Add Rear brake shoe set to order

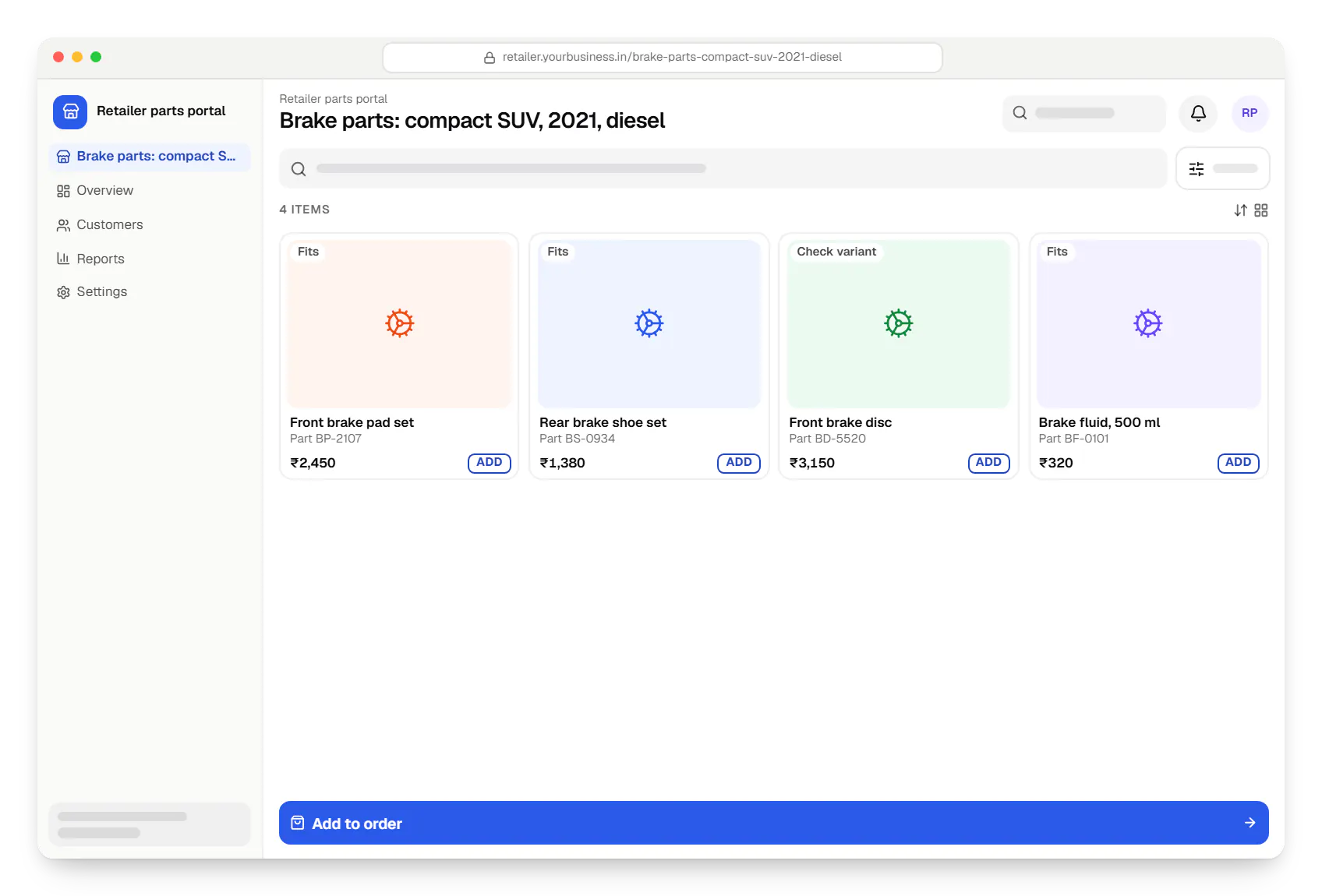738,463
